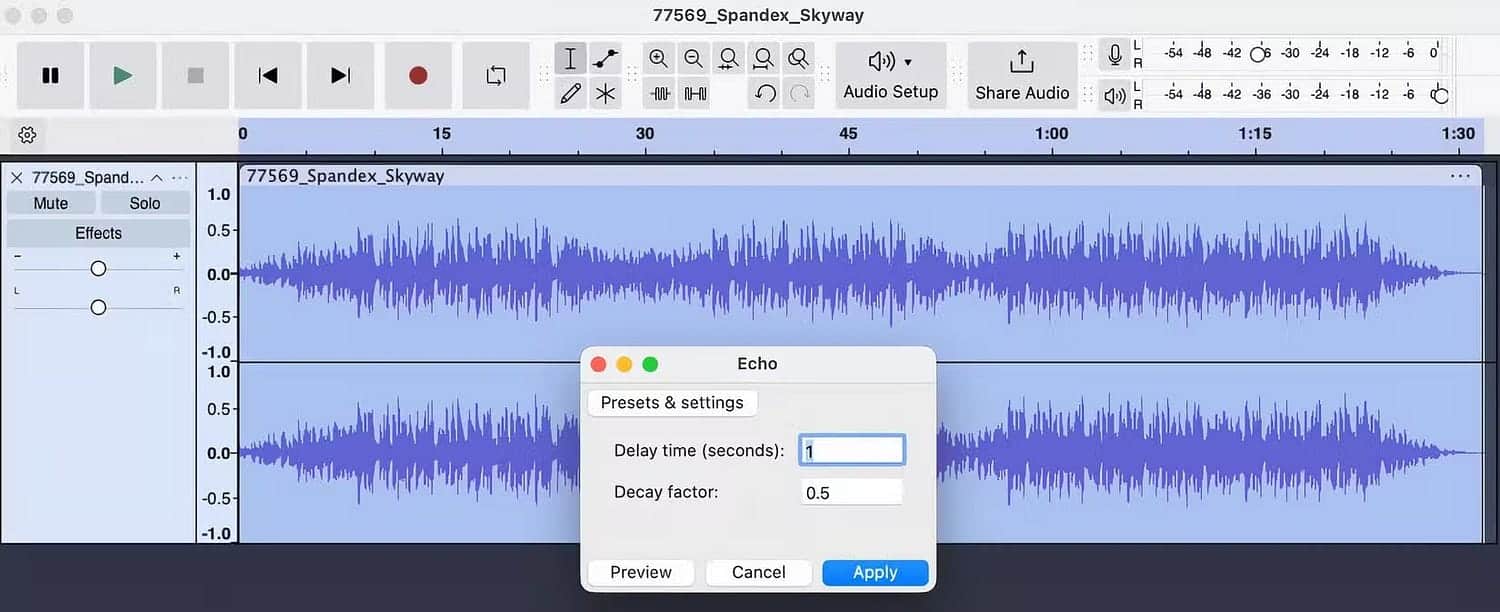Select the Multi-tool
The height and width of the screenshot is (612, 1500).
point(605,93)
